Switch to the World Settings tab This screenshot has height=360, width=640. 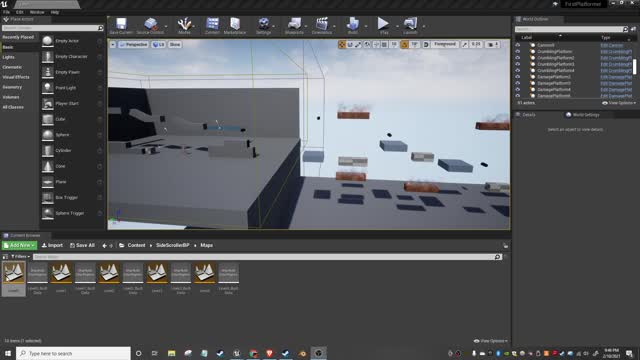pos(582,115)
